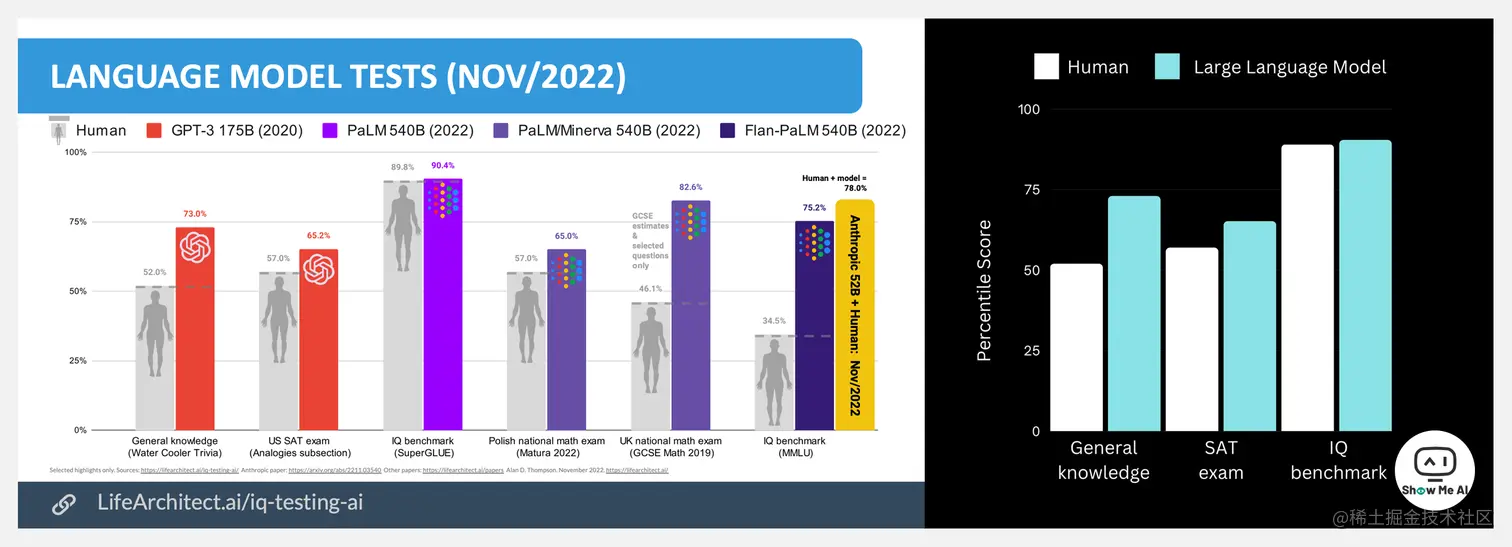Image resolution: width=1512 pixels, height=547 pixels.
Task: Click the UK national math exam label
Action: point(670,446)
